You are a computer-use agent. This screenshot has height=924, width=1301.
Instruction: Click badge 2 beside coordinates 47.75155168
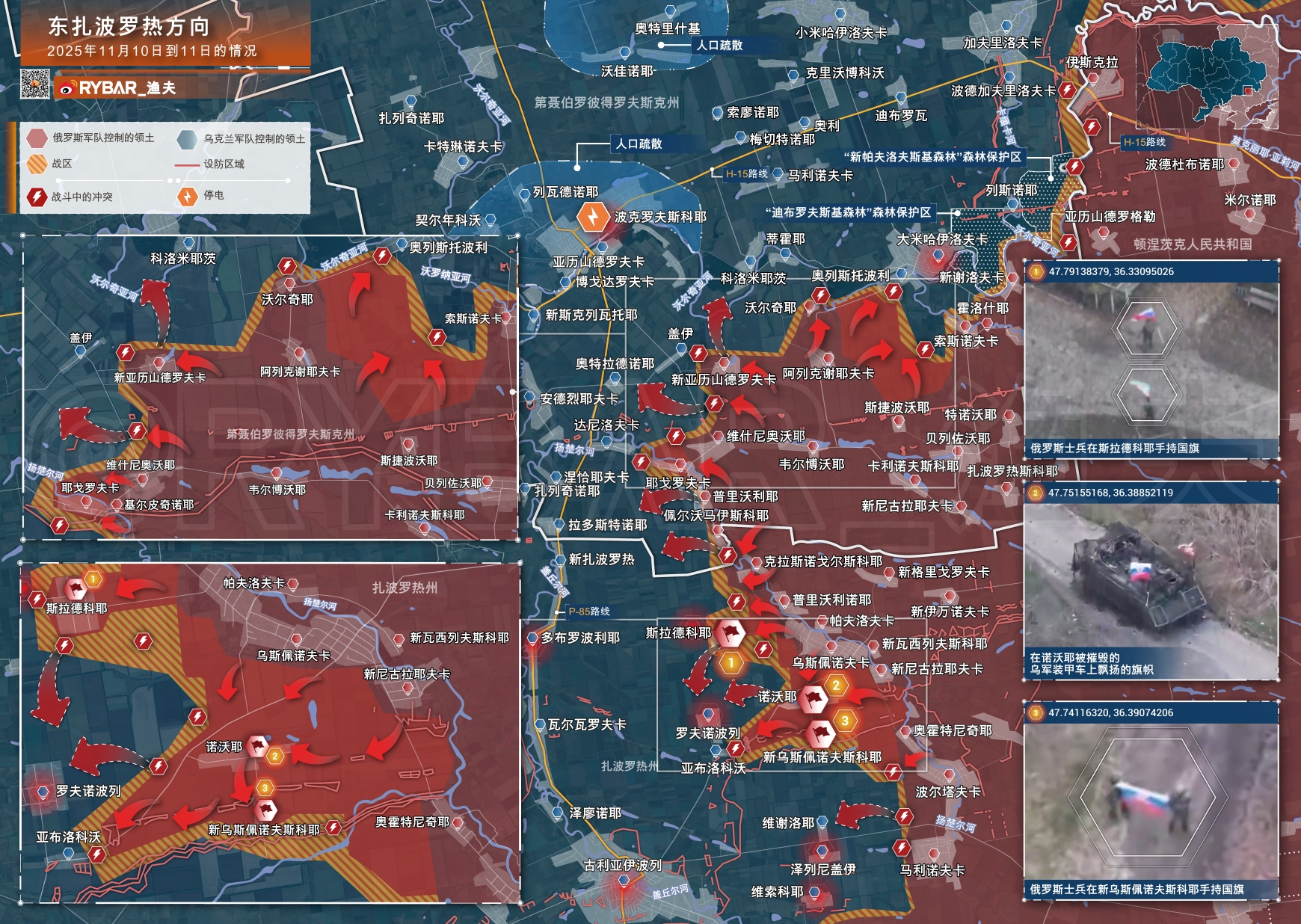click(x=1036, y=493)
